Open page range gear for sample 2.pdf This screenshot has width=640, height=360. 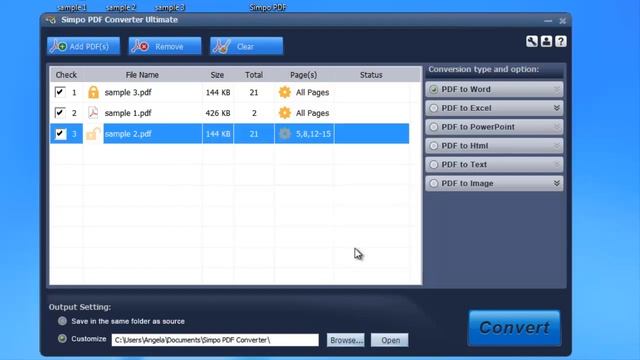point(284,133)
